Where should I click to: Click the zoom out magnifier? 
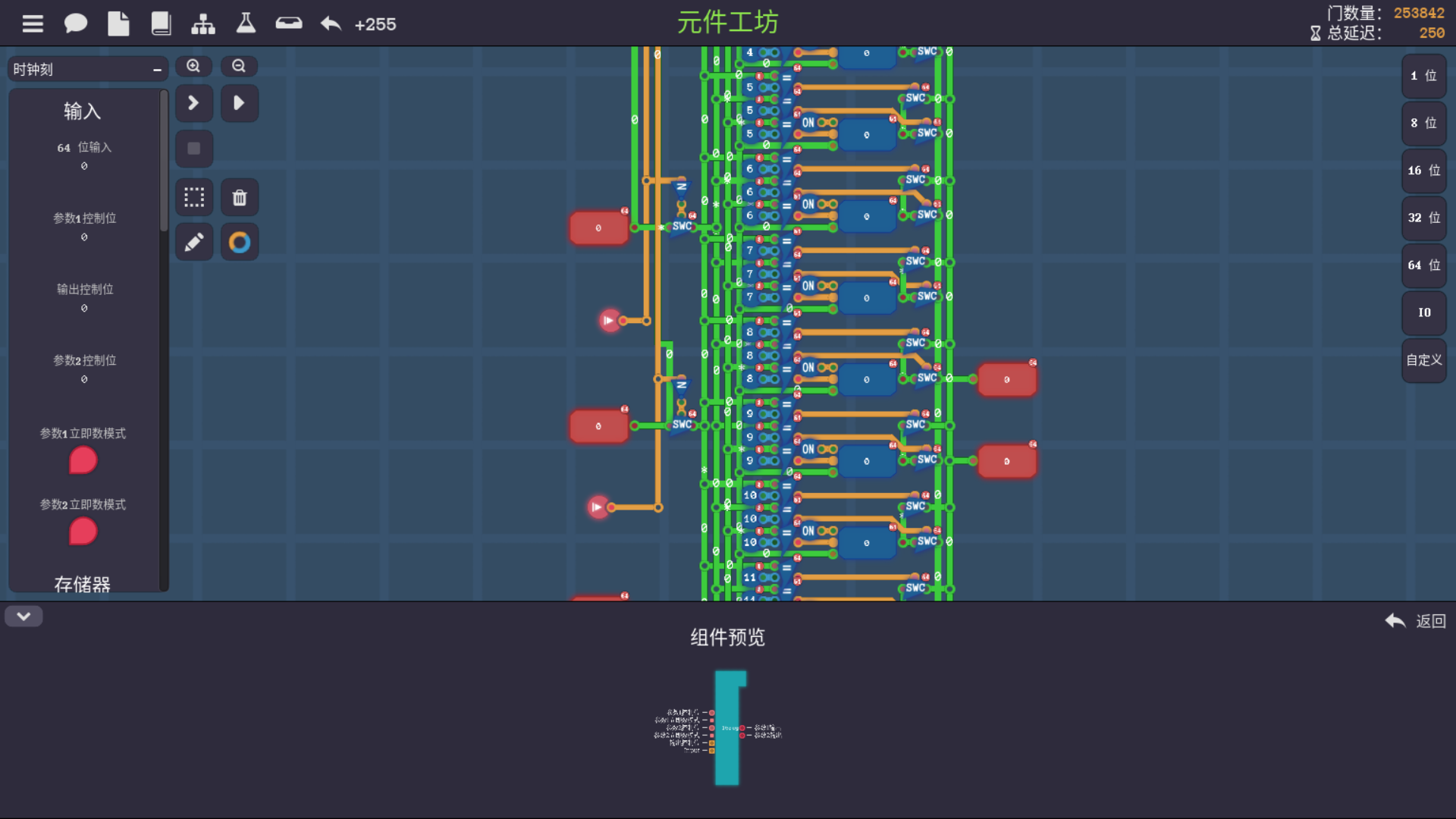pyautogui.click(x=239, y=66)
